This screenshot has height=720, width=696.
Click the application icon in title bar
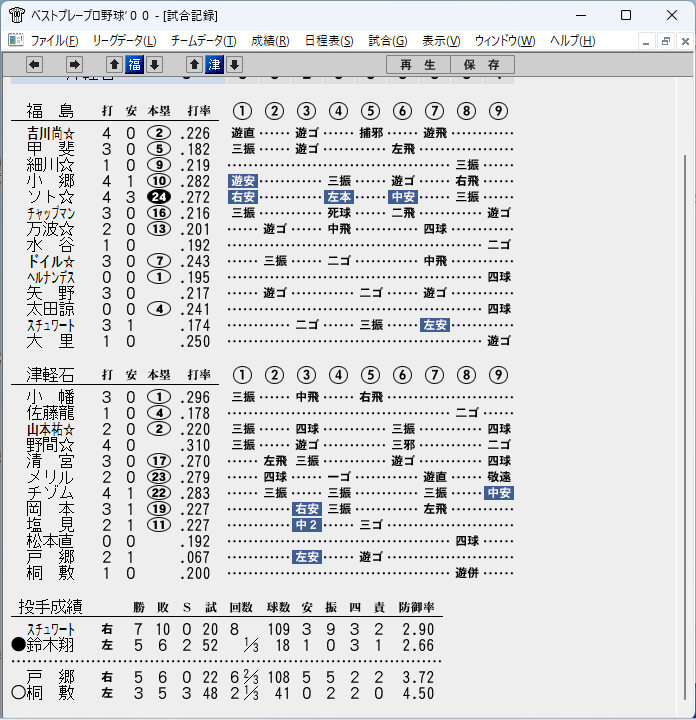17,15
